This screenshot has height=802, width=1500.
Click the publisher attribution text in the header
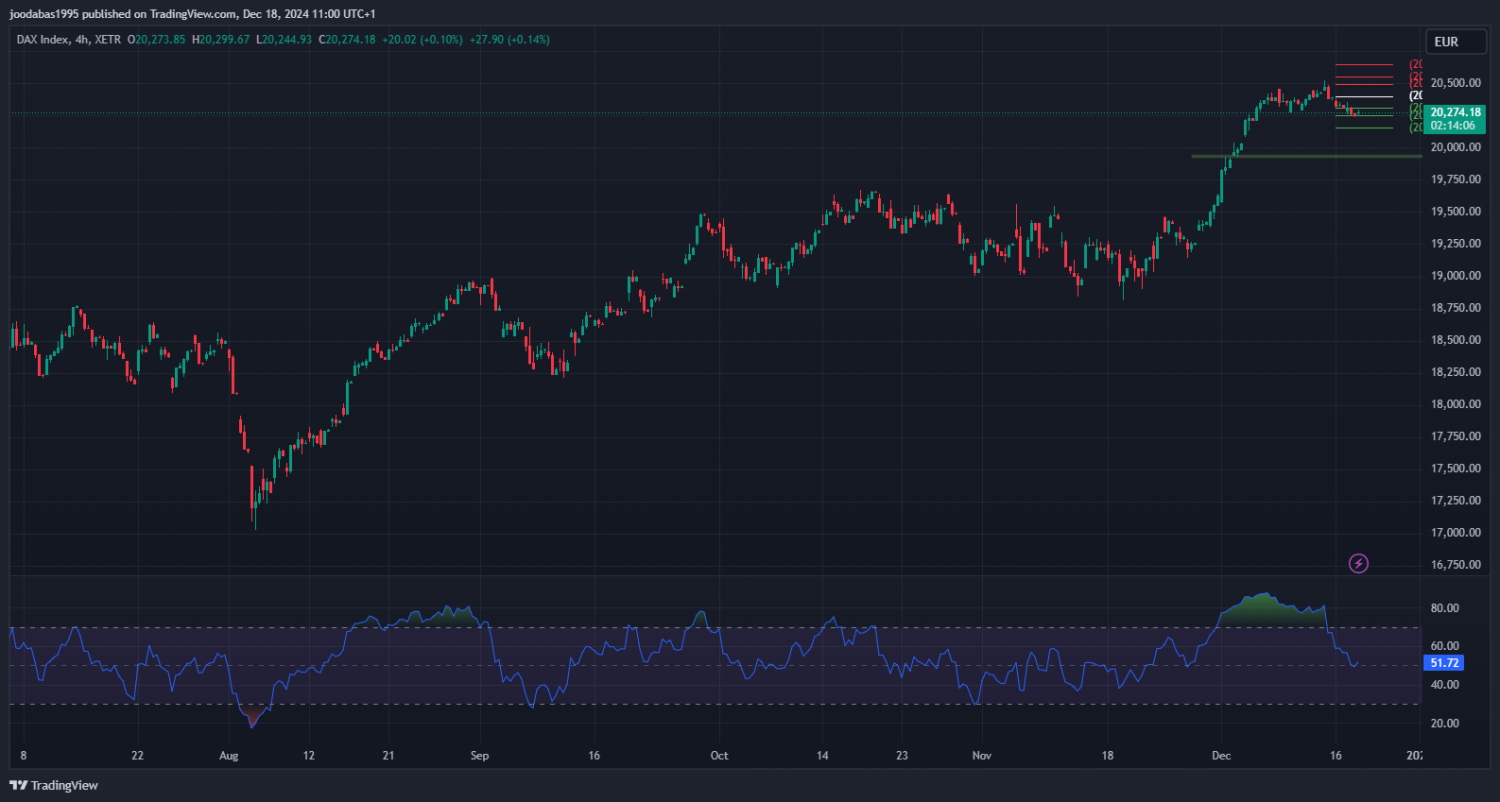[x=193, y=14]
